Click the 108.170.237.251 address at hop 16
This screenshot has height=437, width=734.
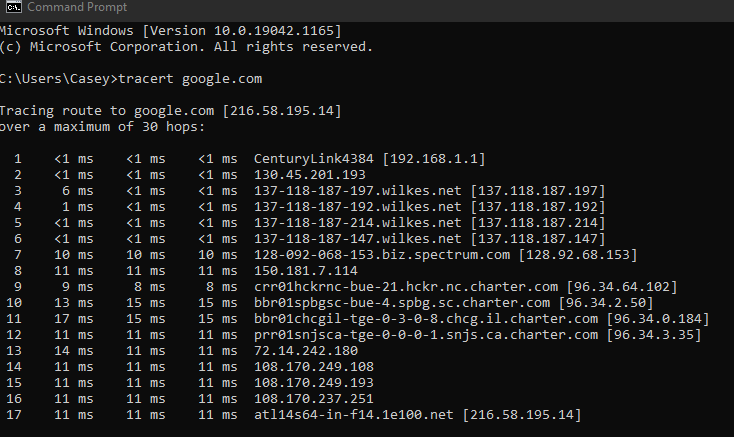(314, 399)
